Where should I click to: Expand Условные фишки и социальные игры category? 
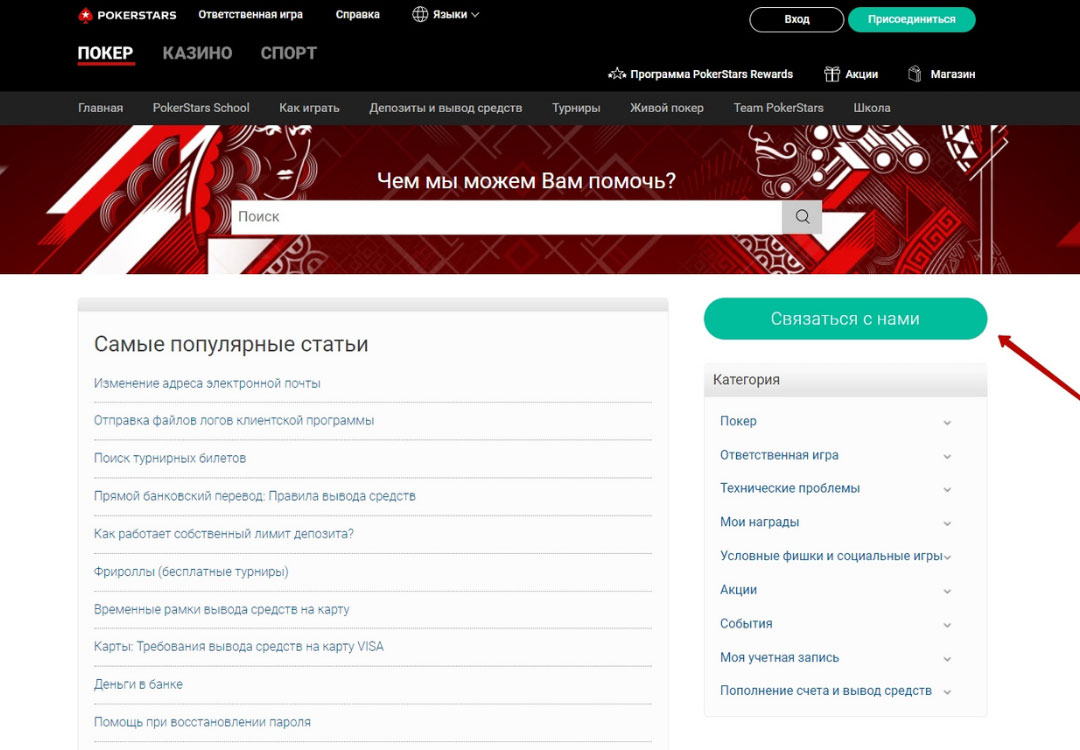947,556
